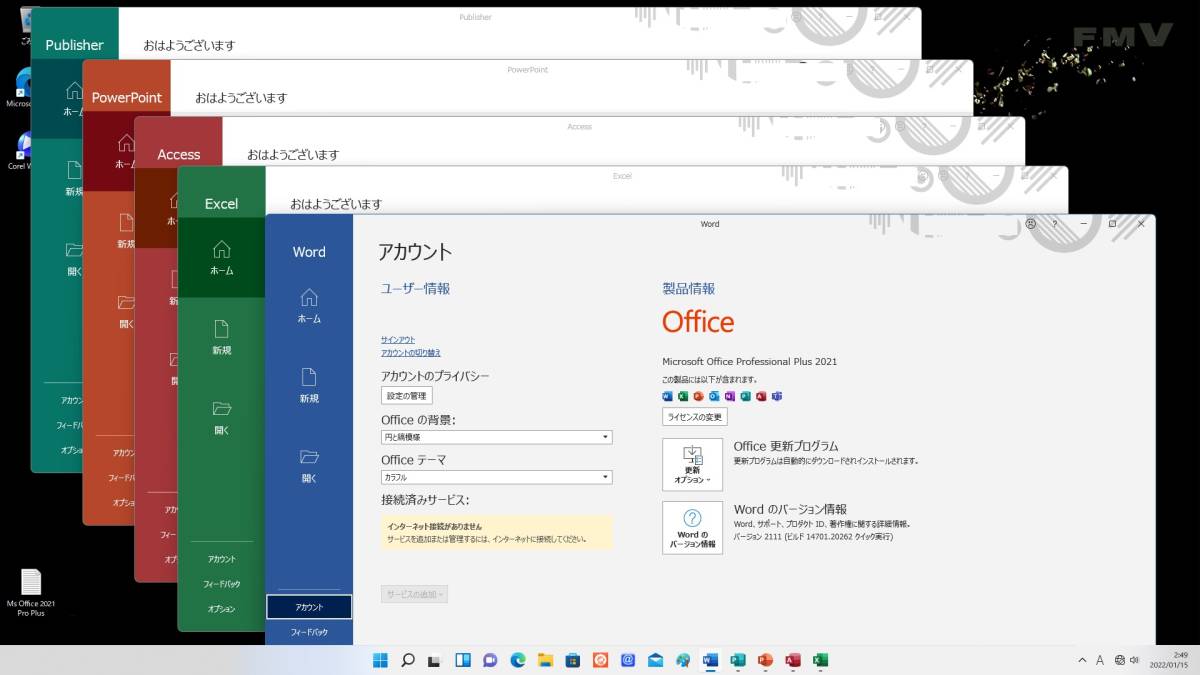
Task: Click the Teams icon in included products row
Action: point(776,396)
